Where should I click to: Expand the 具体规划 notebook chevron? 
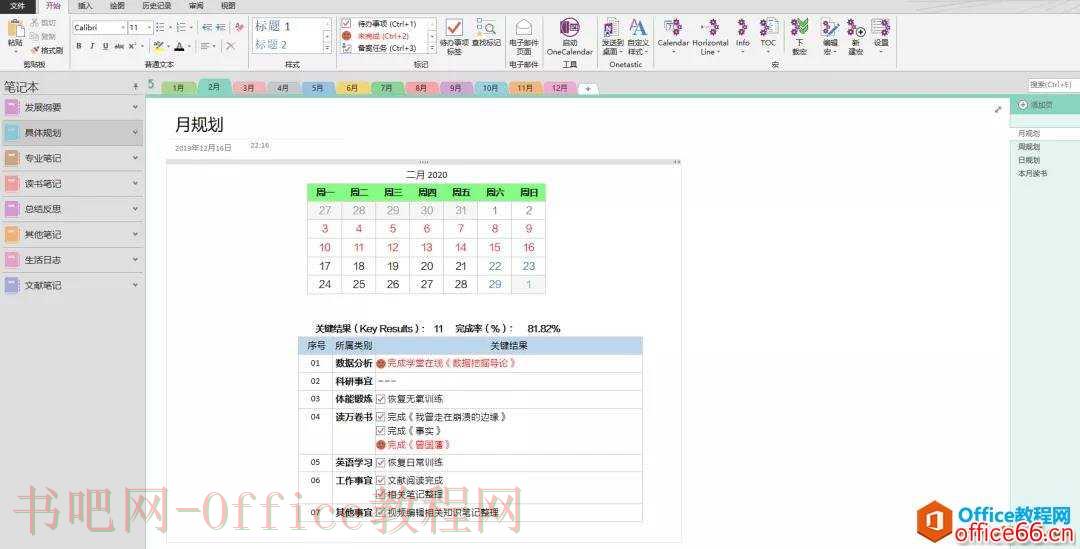(135, 132)
